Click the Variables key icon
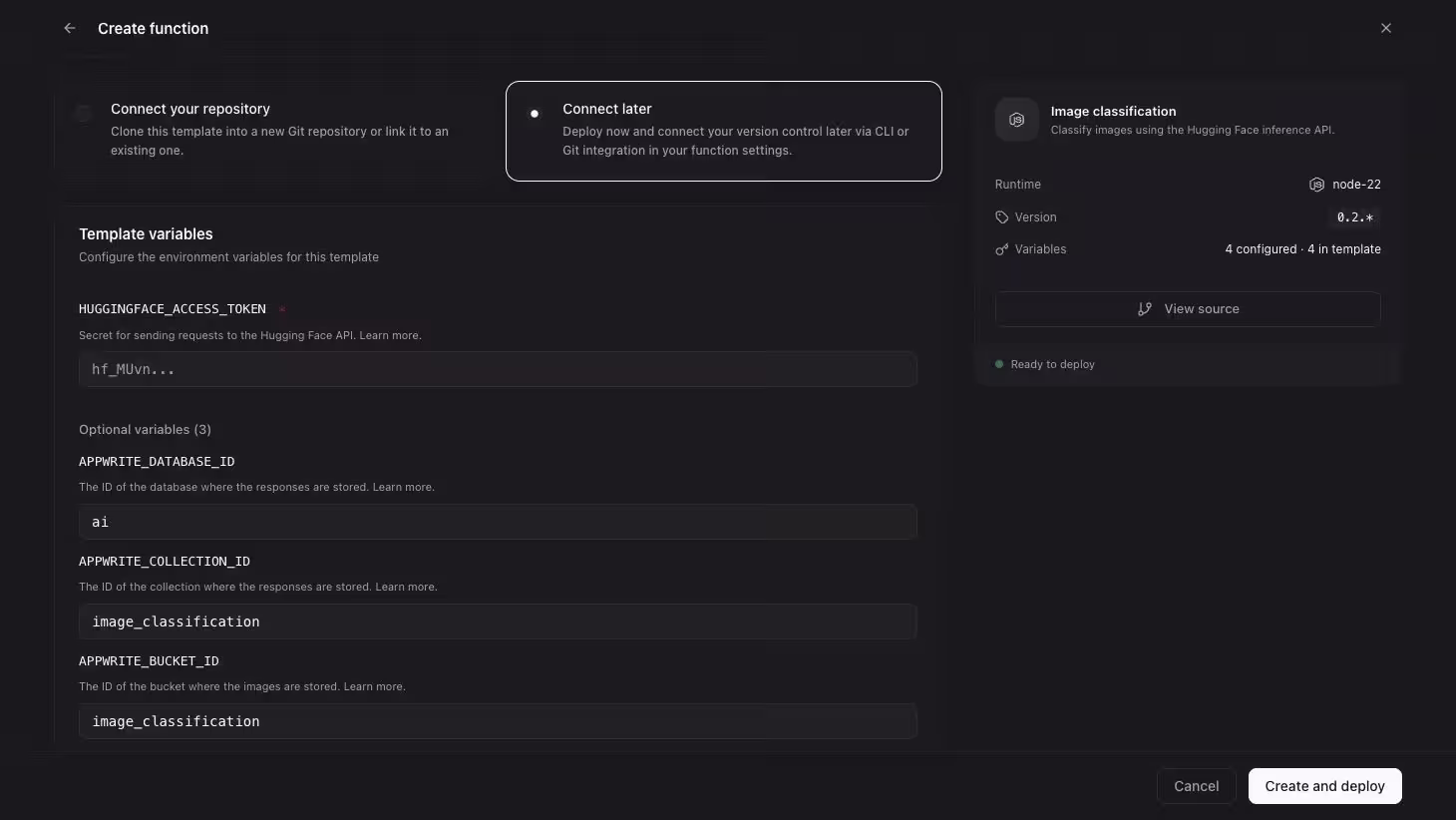 click(1001, 249)
